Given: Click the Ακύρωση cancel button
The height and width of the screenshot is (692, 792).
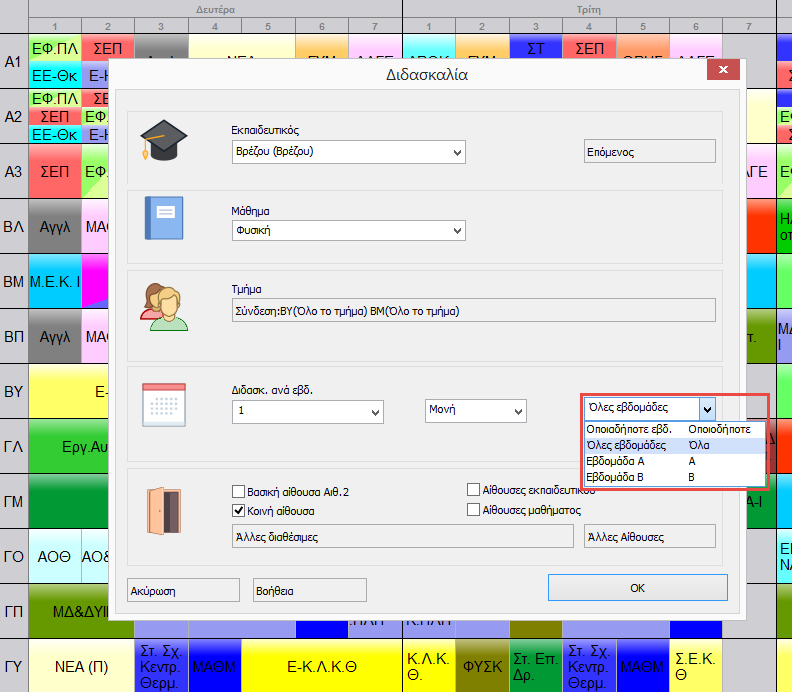Looking at the screenshot, I should (184, 590).
